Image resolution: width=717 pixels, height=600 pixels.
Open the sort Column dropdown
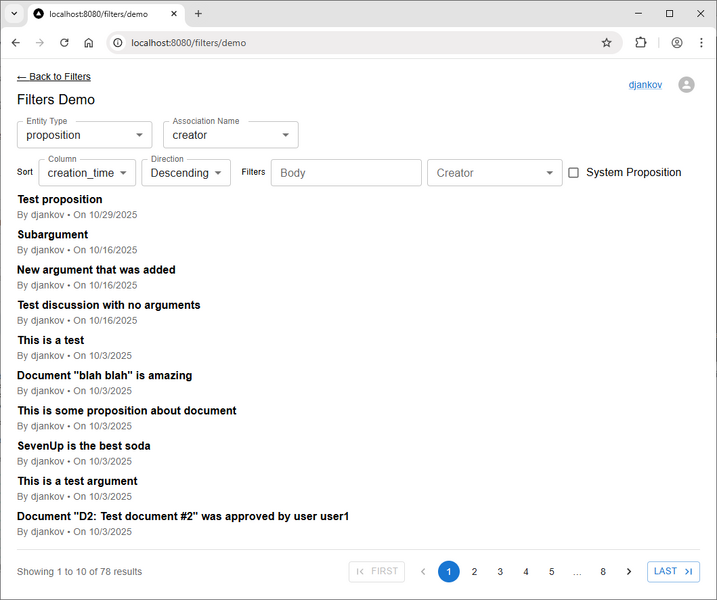coord(87,173)
